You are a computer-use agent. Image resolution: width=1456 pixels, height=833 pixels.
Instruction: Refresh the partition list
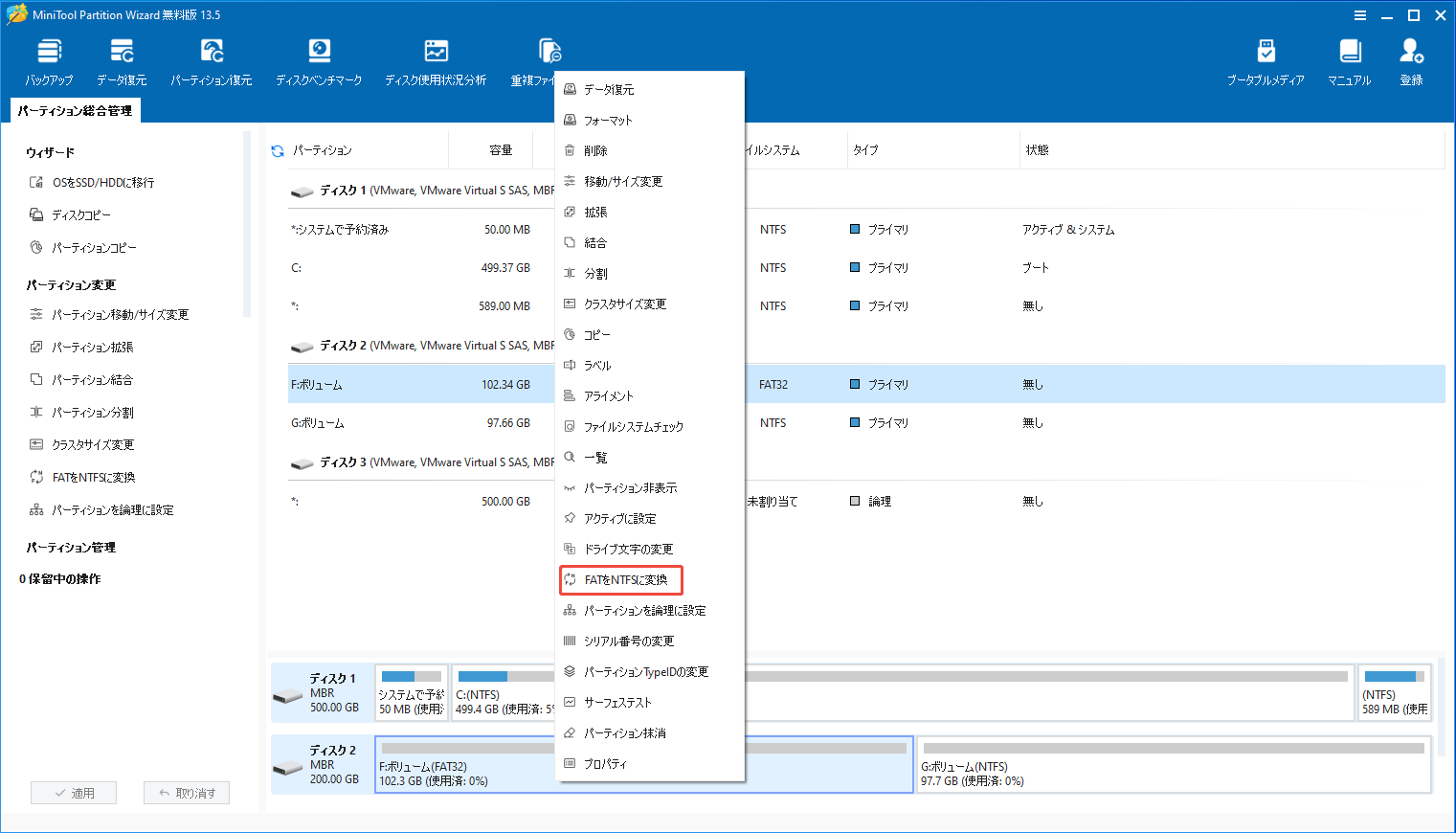tap(277, 149)
